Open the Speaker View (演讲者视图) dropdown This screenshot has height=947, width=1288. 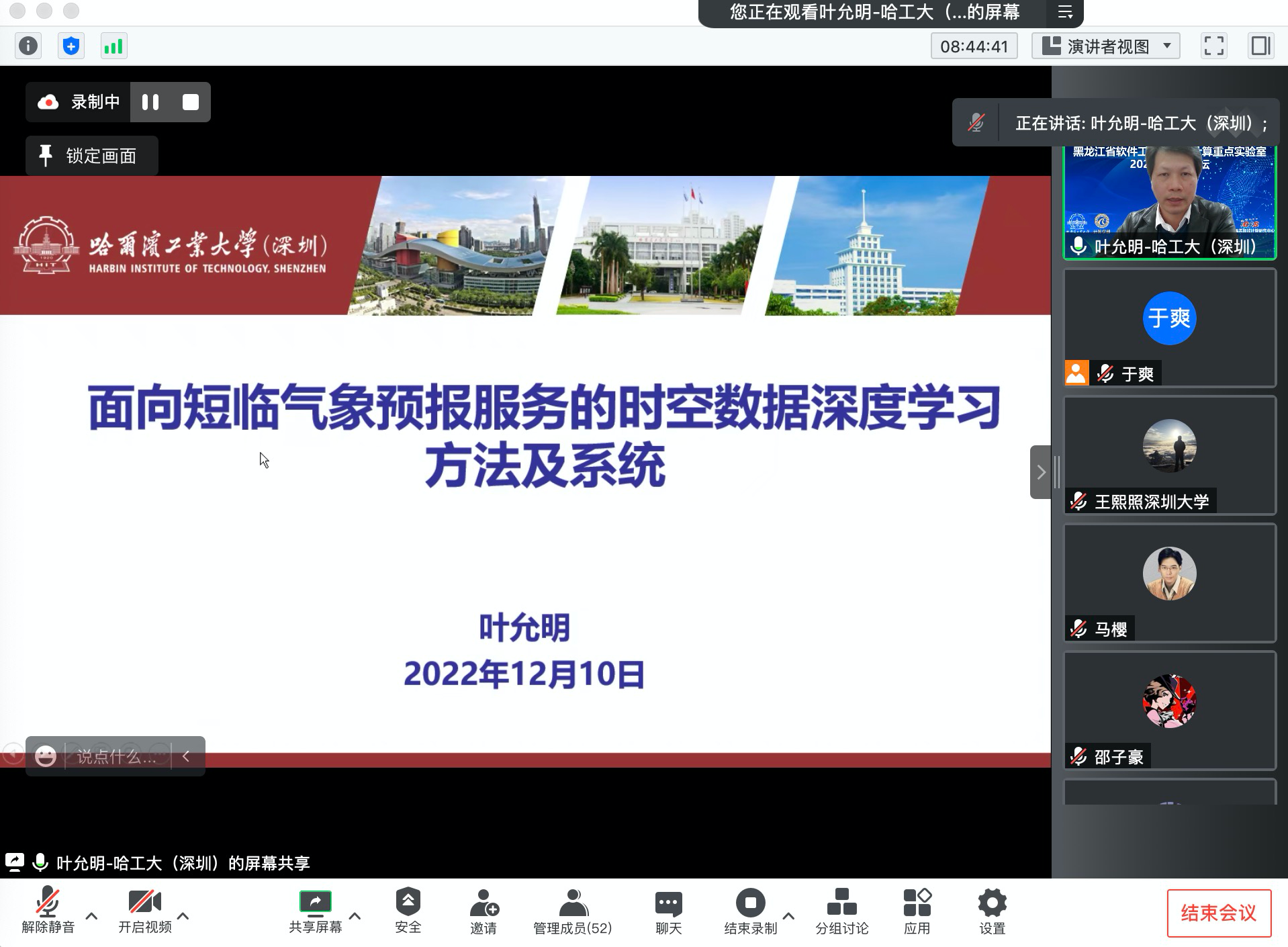[x=1106, y=46]
